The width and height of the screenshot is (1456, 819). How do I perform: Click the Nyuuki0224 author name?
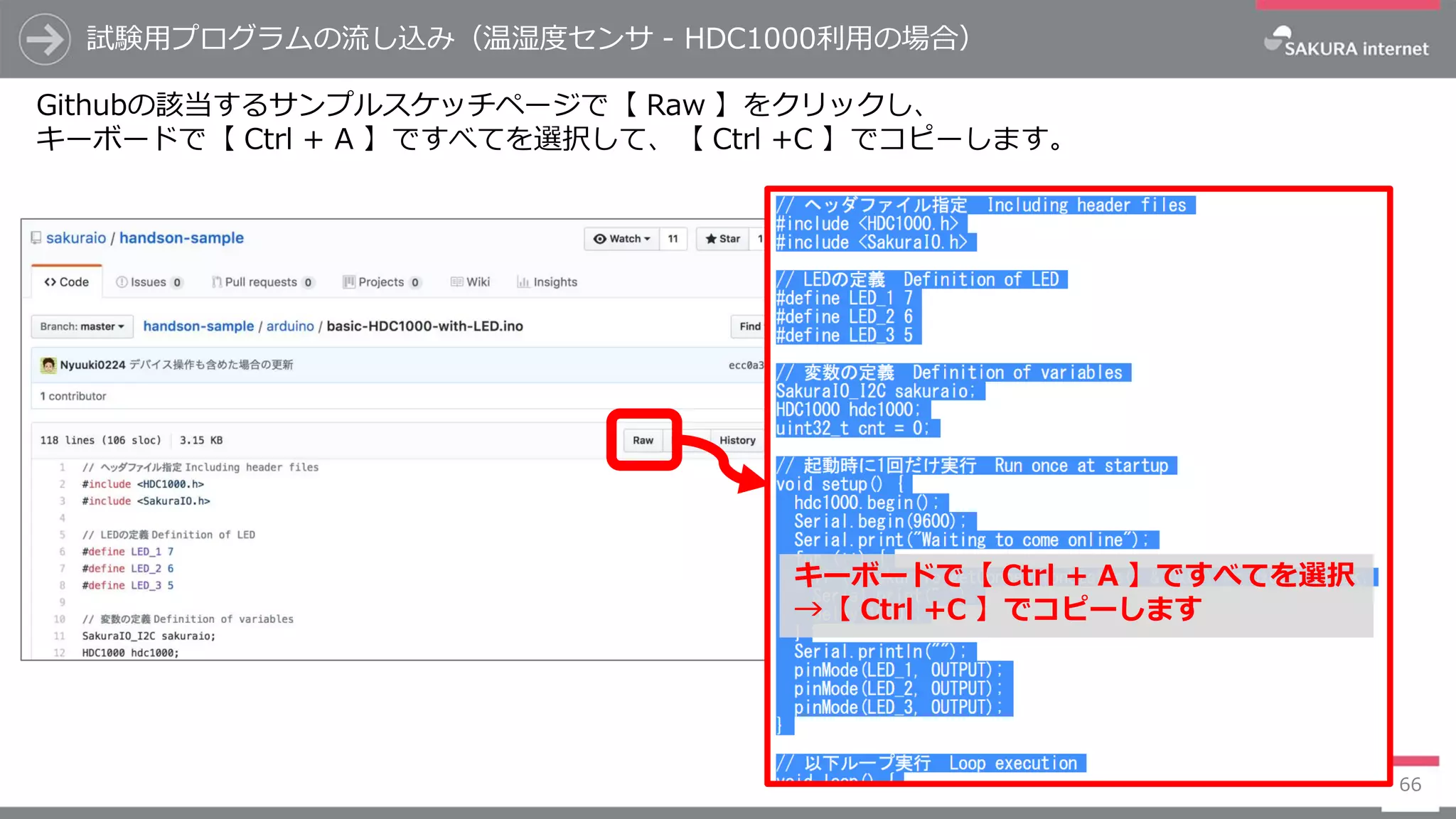coord(92,365)
